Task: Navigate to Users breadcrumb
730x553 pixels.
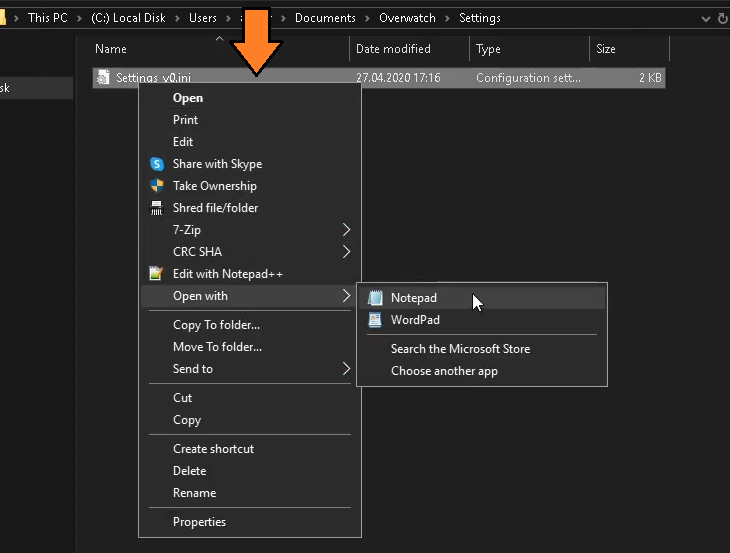Action: (203, 18)
